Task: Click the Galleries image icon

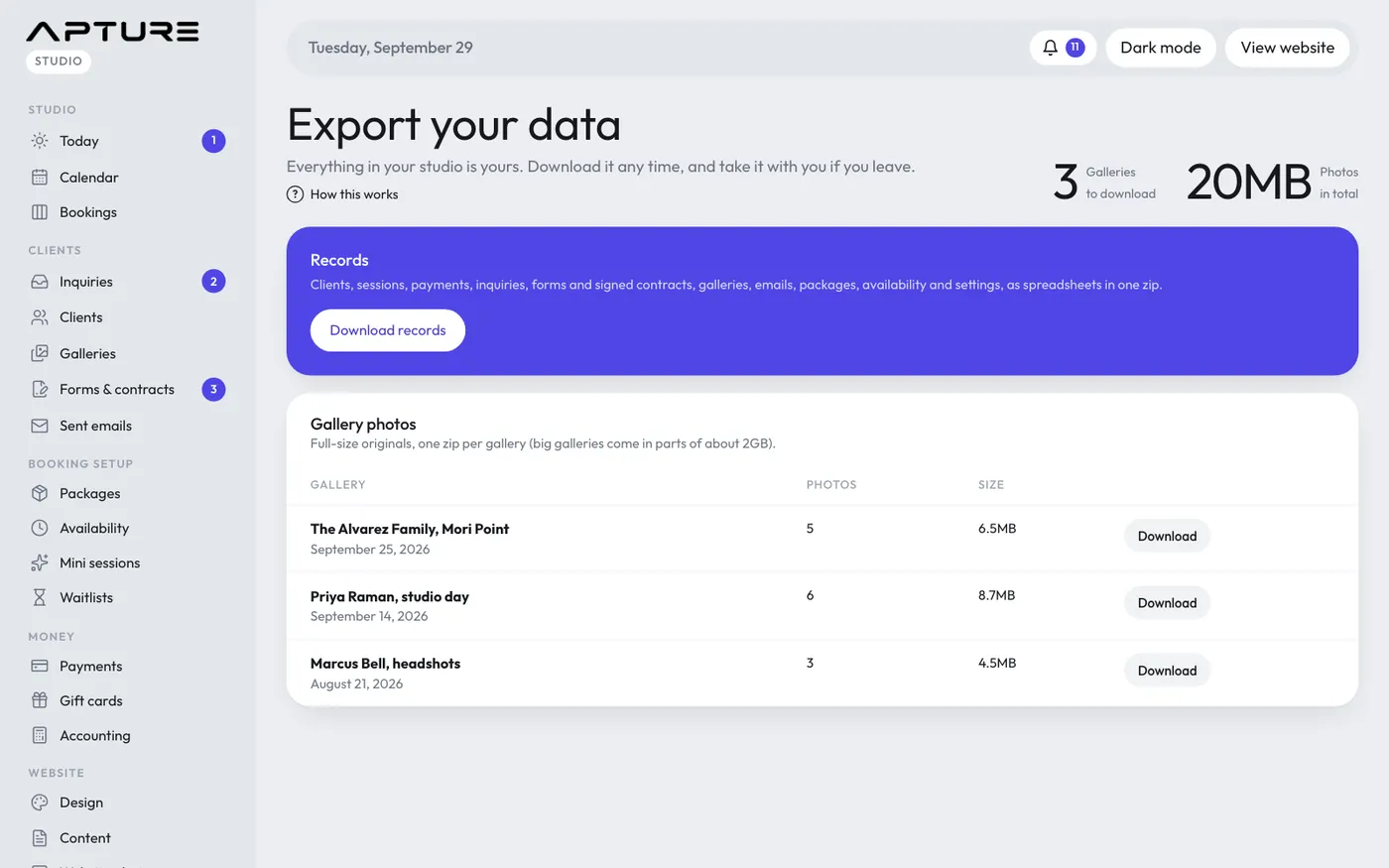Action: (x=40, y=353)
